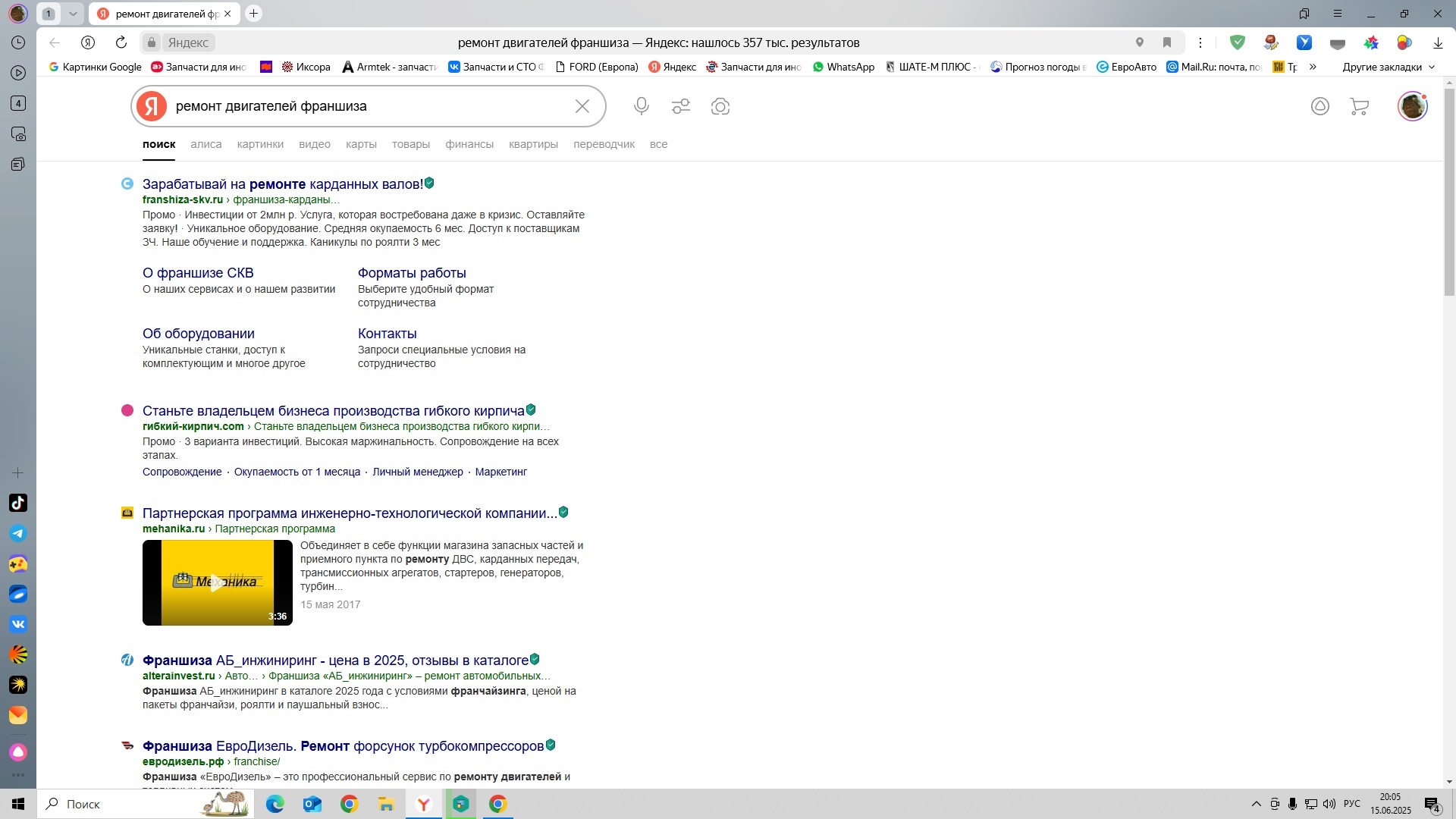This screenshot has height=819, width=1456.
Task: Open the Франшиза АБ_инжиниринг result
Action: (335, 661)
